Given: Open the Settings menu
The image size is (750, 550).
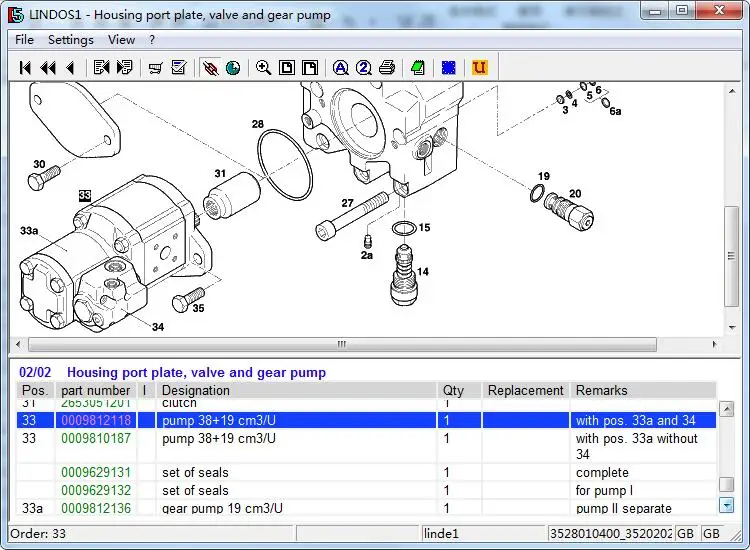Looking at the screenshot, I should pos(71,40).
